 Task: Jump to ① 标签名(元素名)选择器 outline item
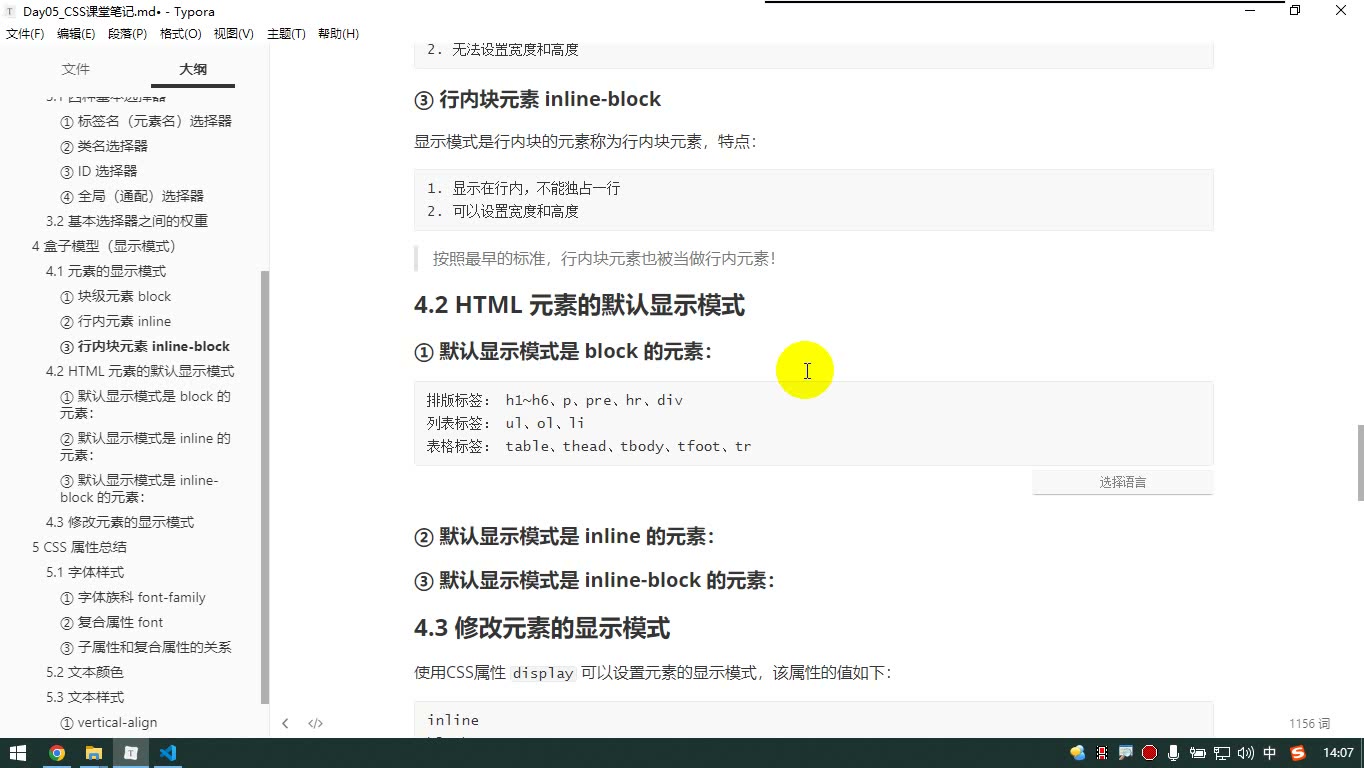[x=146, y=121]
